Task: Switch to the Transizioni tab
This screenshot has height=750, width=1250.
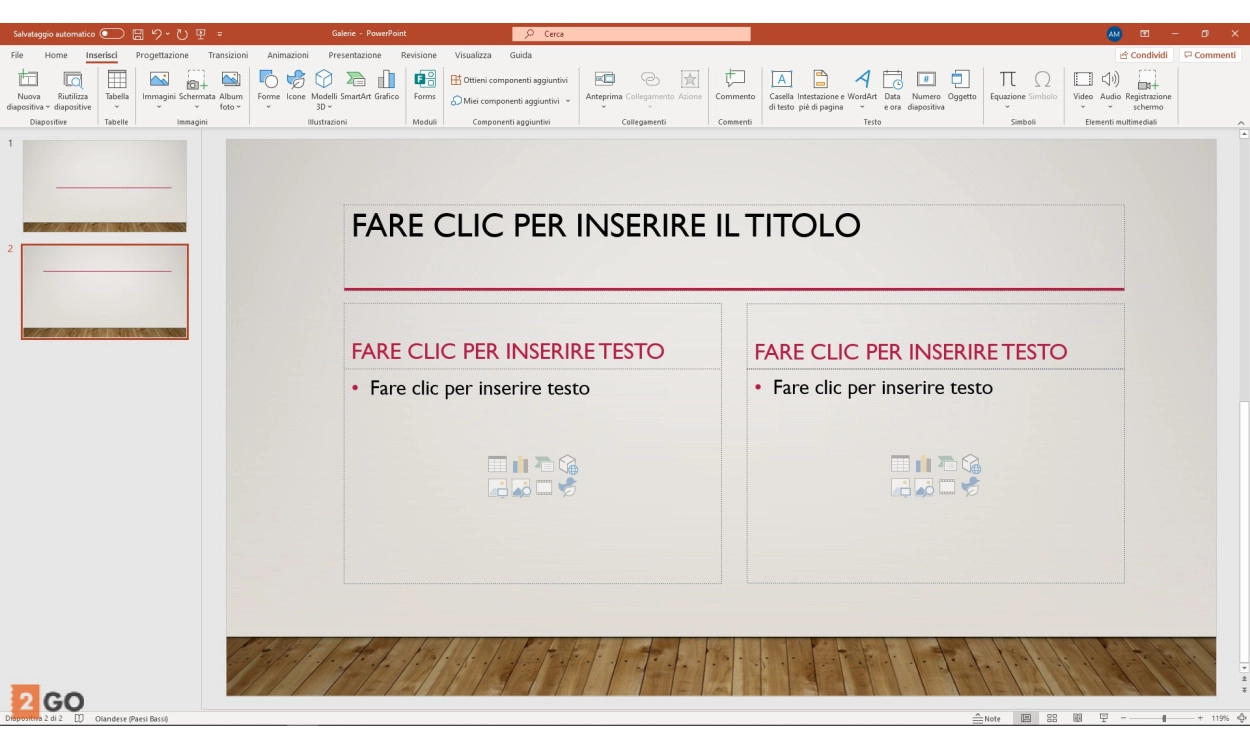Action: point(228,56)
